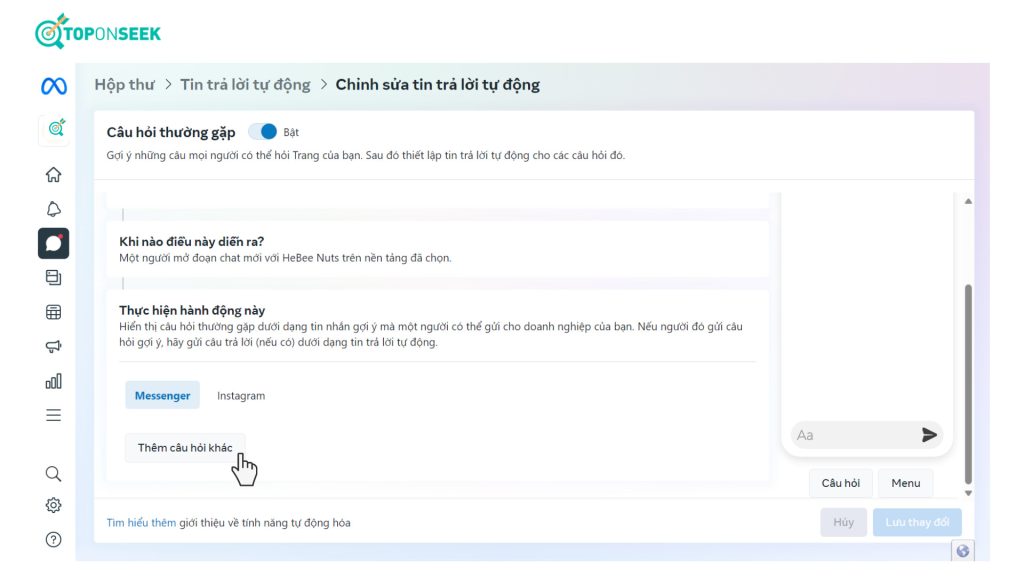Screen dimensions: 1024x576
Task: Open the Ads megaphone icon
Action: click(54, 346)
